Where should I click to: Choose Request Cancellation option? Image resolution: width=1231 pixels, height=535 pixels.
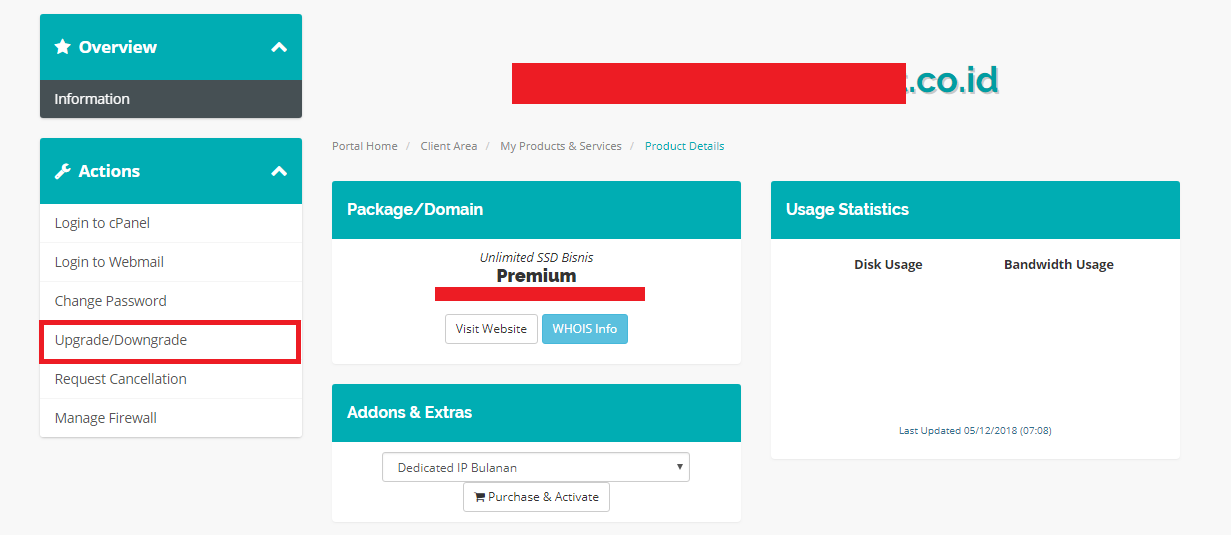coord(120,379)
